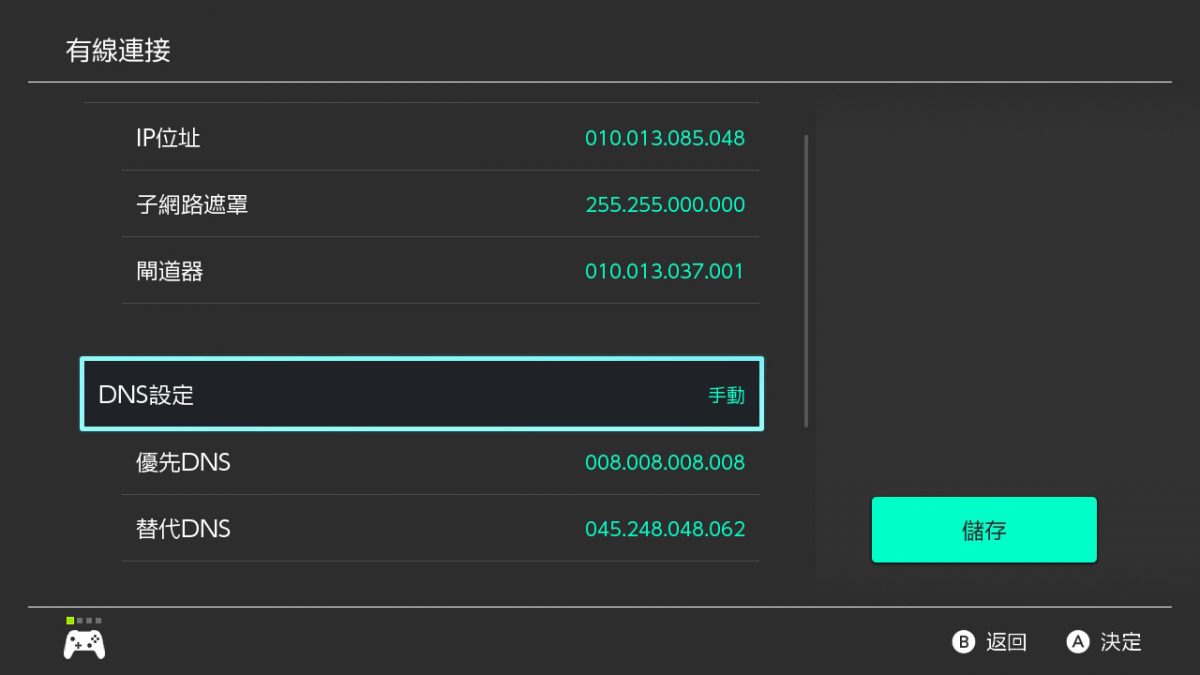Select the DNS設定 row

[x=421, y=394]
